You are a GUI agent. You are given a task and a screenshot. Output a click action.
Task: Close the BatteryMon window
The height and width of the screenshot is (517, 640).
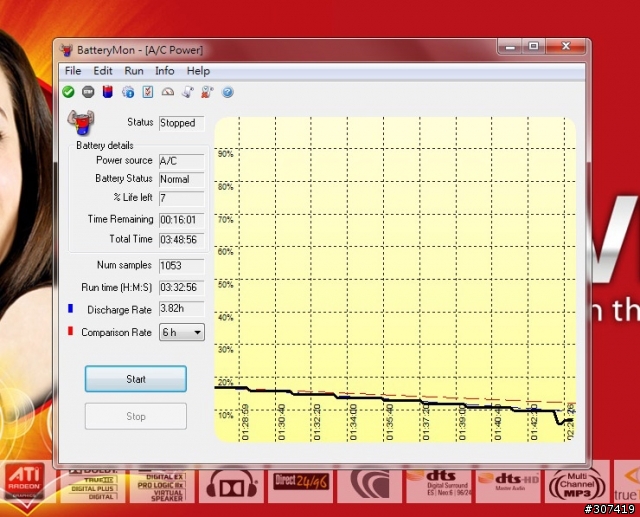(566, 47)
